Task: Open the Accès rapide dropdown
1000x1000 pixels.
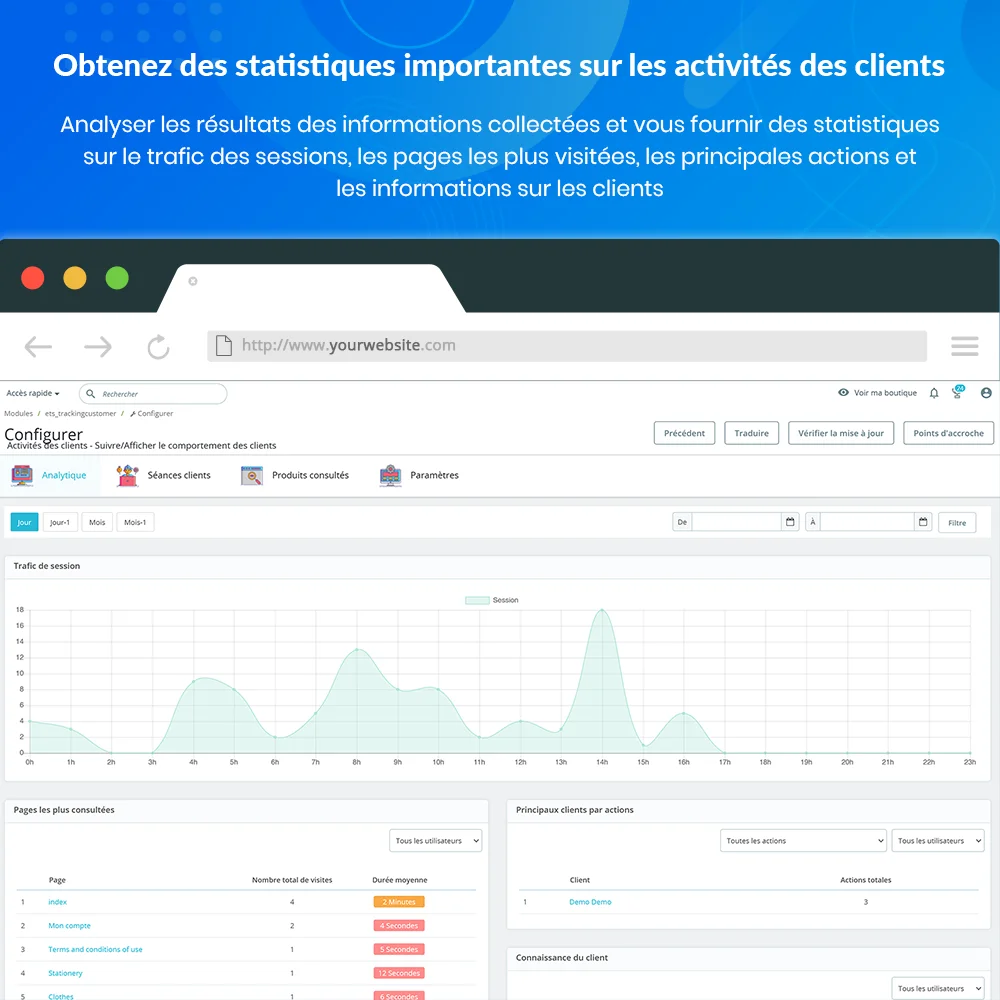Action: 33,393
